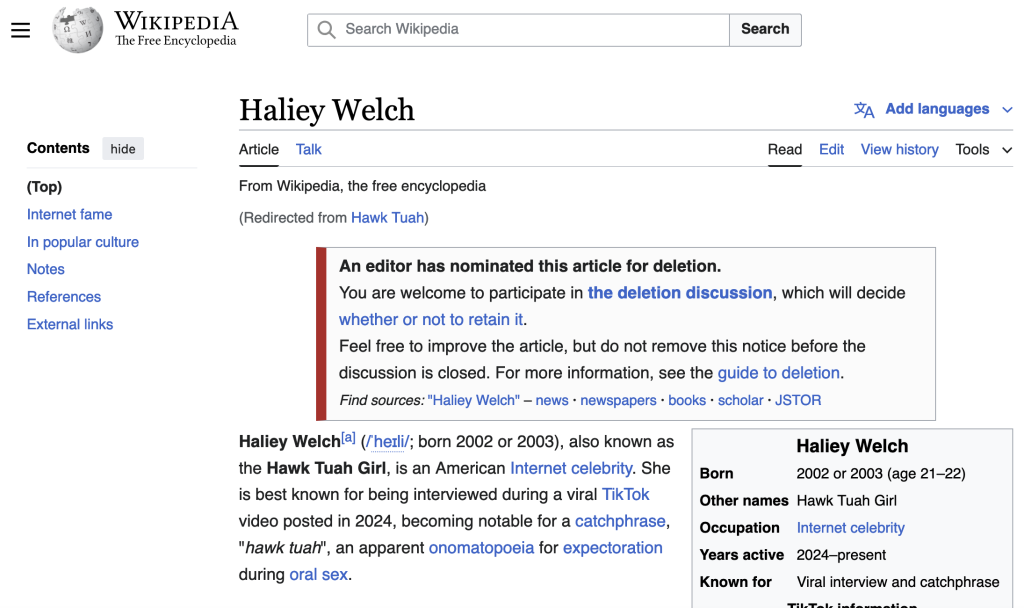Open the guide to deletion link
The width and height of the screenshot is (1024, 608).
point(778,373)
